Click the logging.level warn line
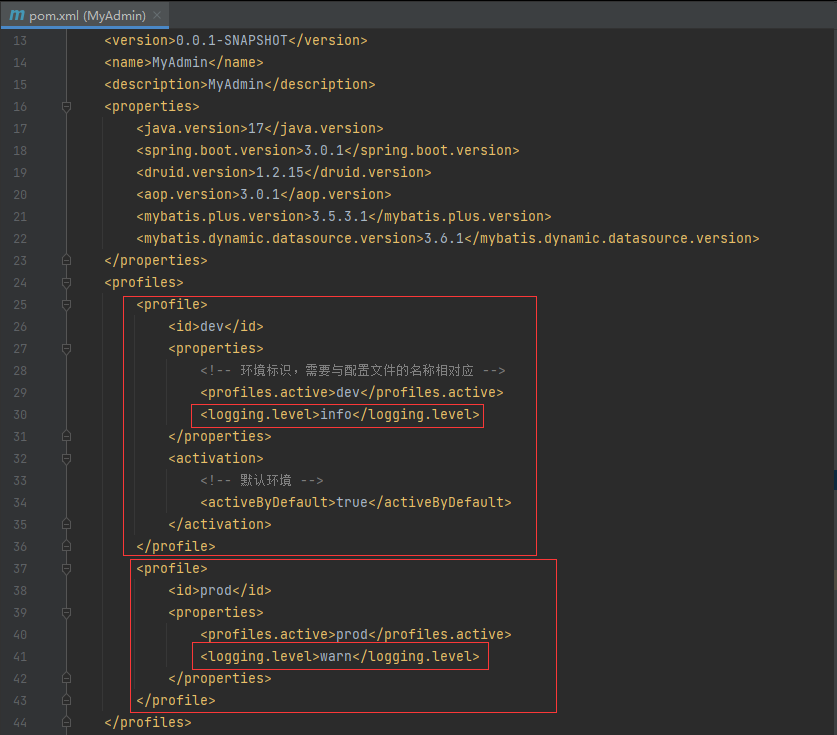This screenshot has height=735, width=837. point(340,657)
